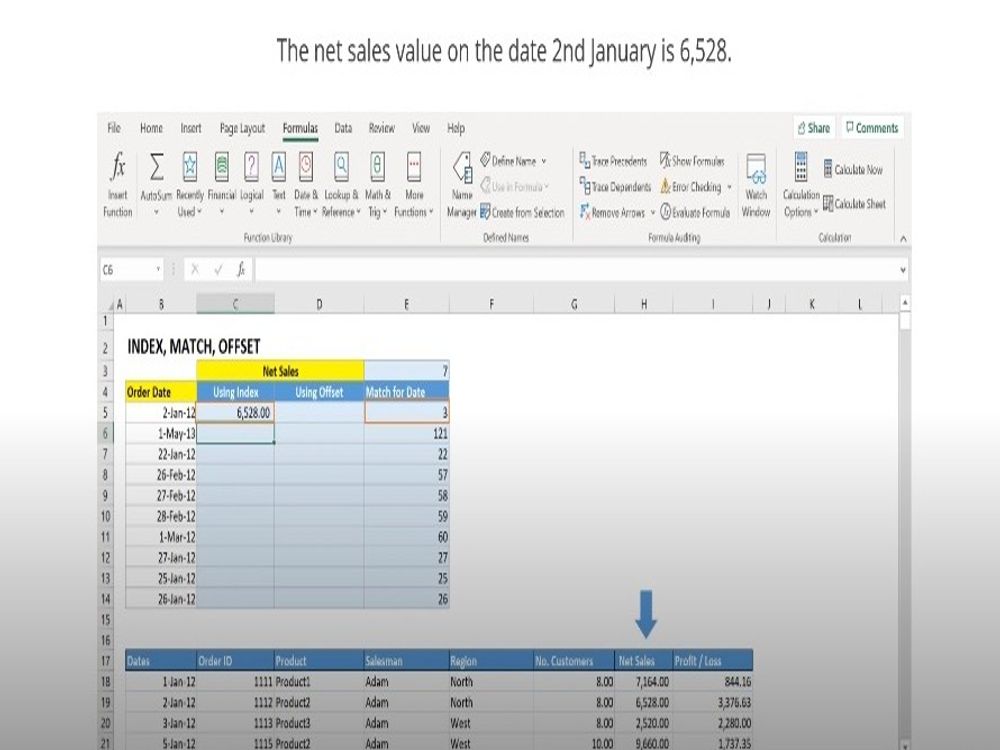Open Logical functions icon
This screenshot has height=750, width=1000.
click(251, 166)
